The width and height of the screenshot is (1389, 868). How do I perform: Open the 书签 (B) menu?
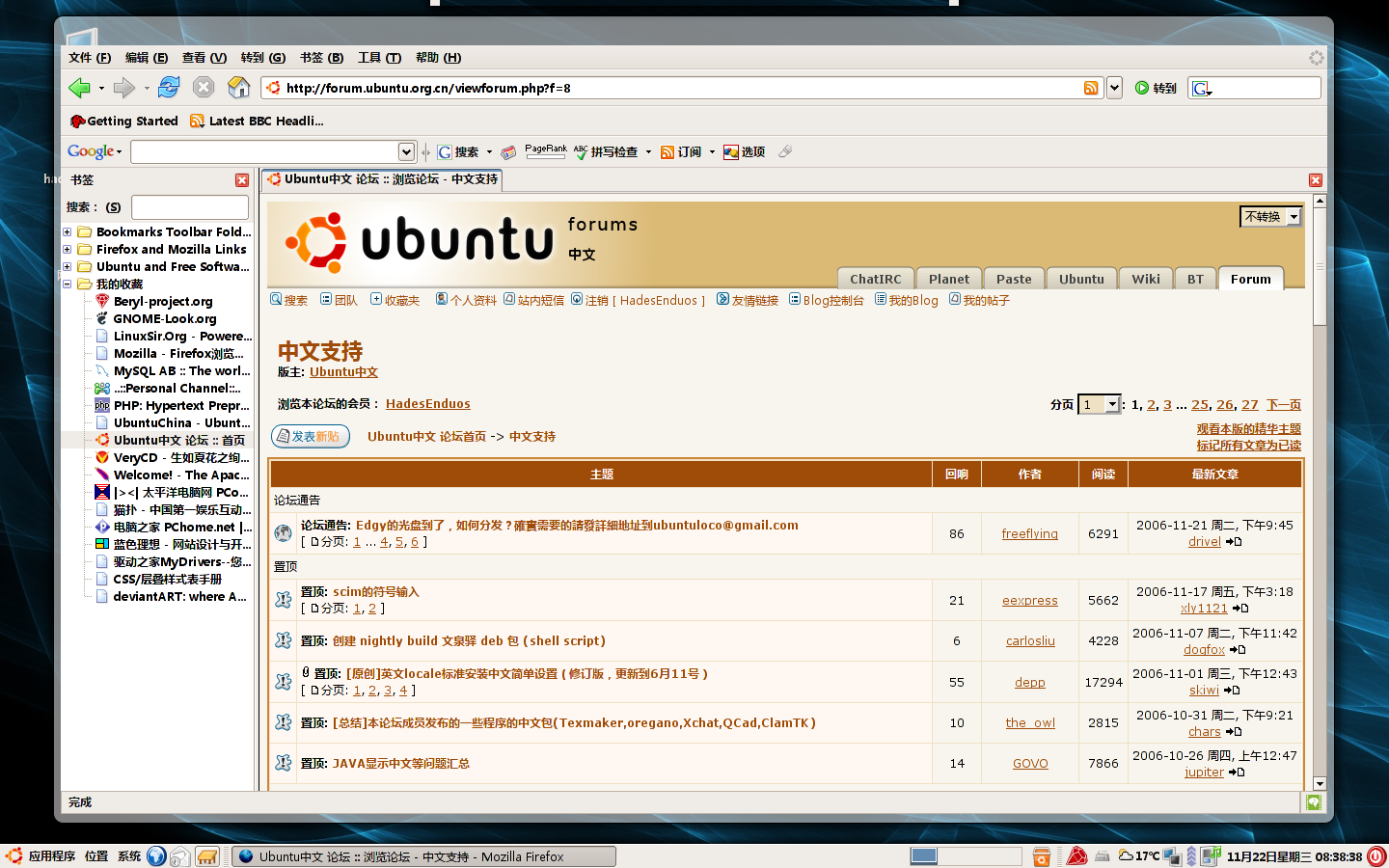point(322,58)
